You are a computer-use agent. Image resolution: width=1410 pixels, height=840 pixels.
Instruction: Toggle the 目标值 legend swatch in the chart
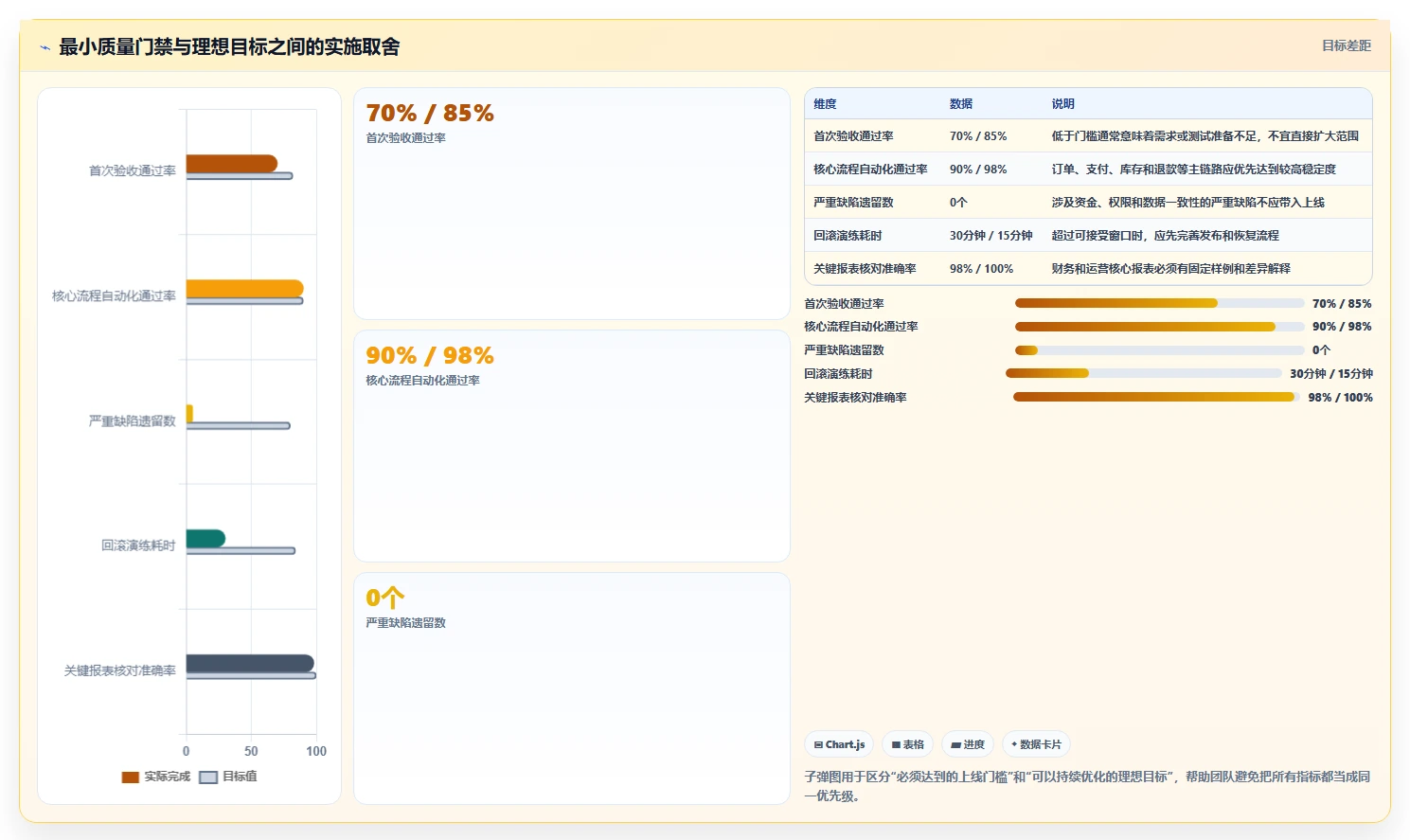click(208, 777)
